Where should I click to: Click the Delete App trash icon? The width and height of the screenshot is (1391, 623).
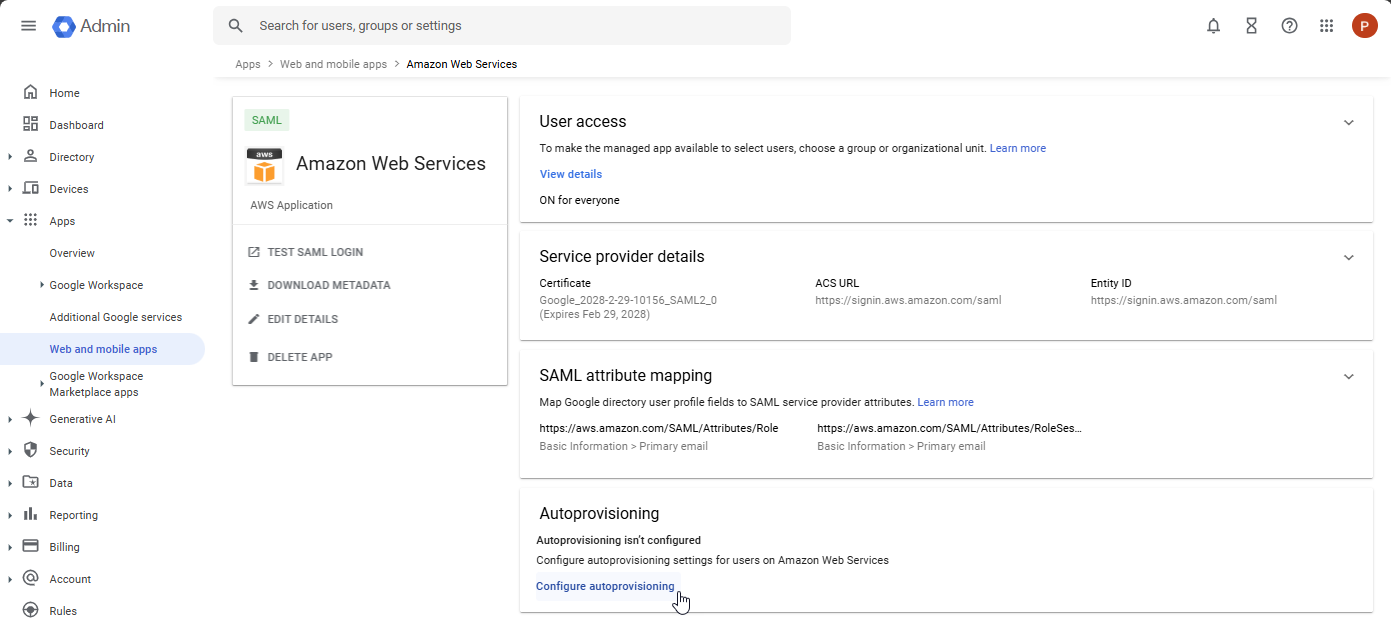254,357
